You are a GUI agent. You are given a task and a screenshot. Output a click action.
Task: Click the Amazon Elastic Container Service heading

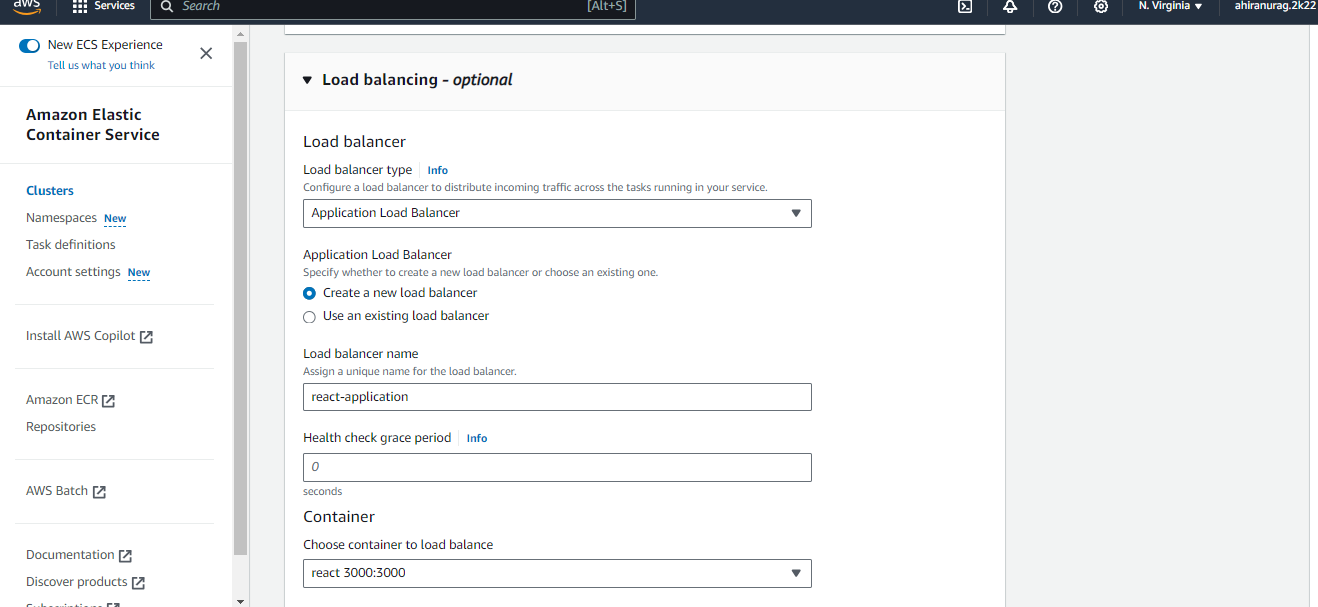point(93,125)
